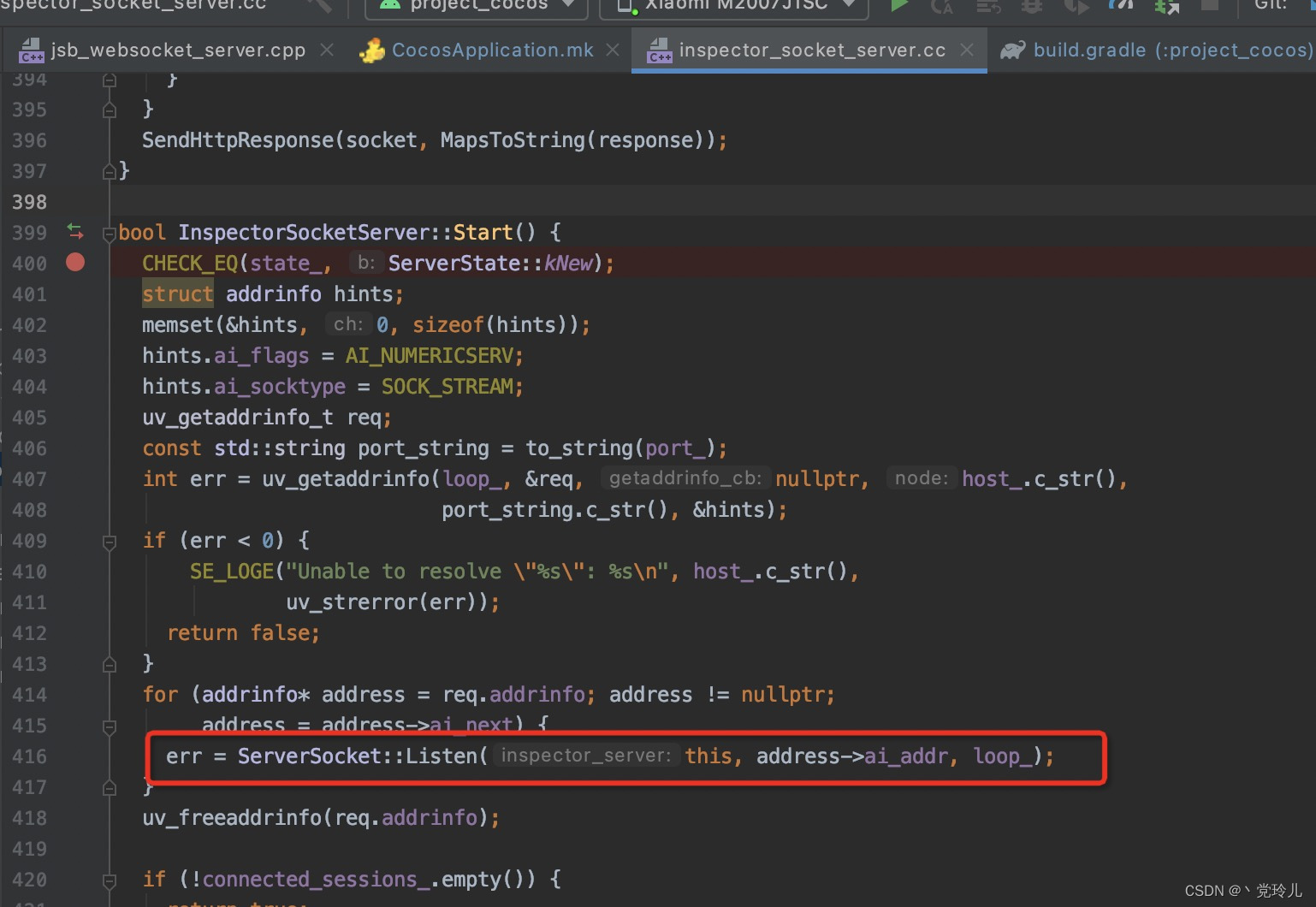1316x907 pixels.
Task: Close the jsb_websocket_server.cpp tab
Action: click(327, 50)
